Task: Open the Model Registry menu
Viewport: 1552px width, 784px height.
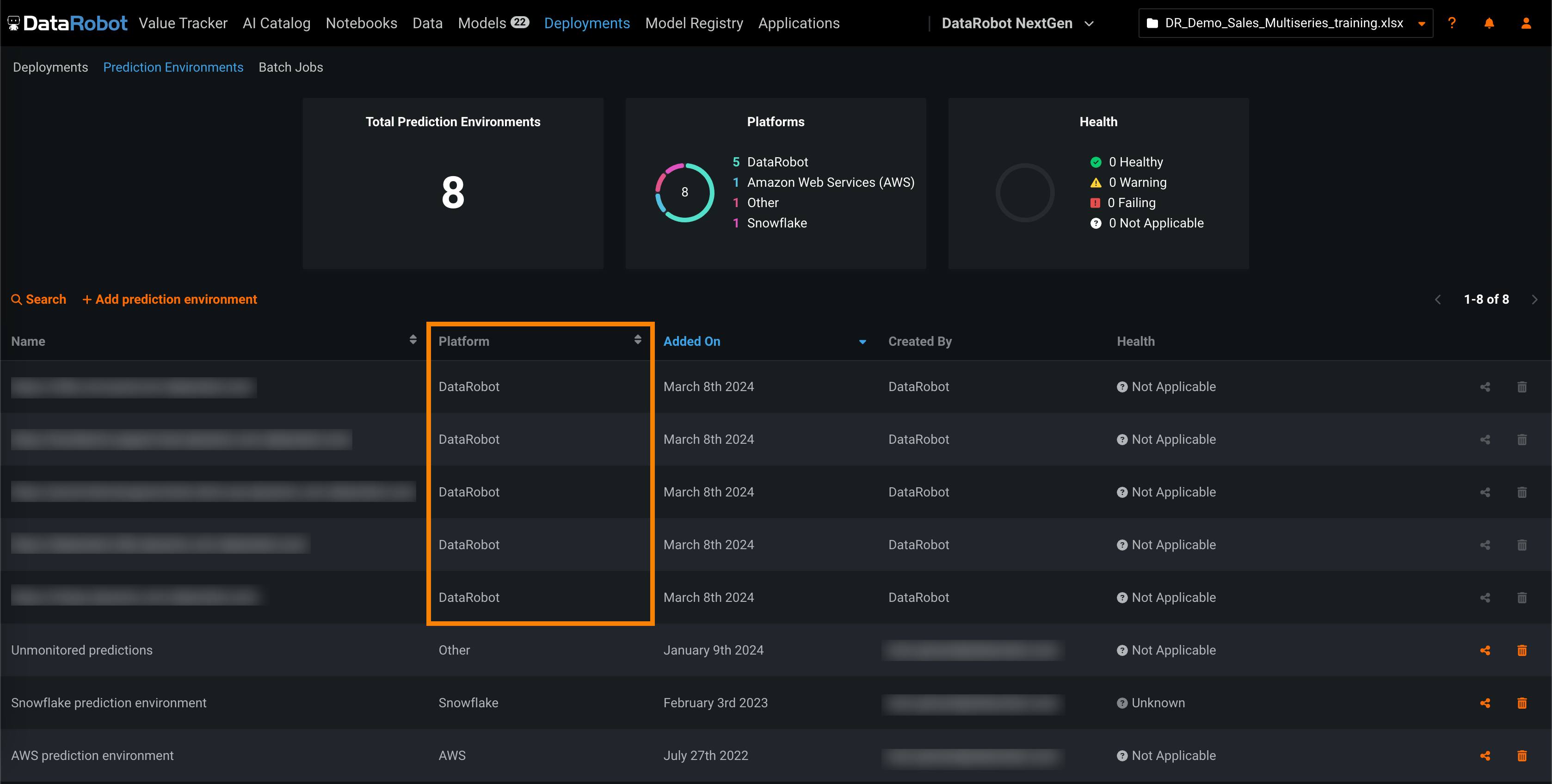Action: pyautogui.click(x=694, y=23)
